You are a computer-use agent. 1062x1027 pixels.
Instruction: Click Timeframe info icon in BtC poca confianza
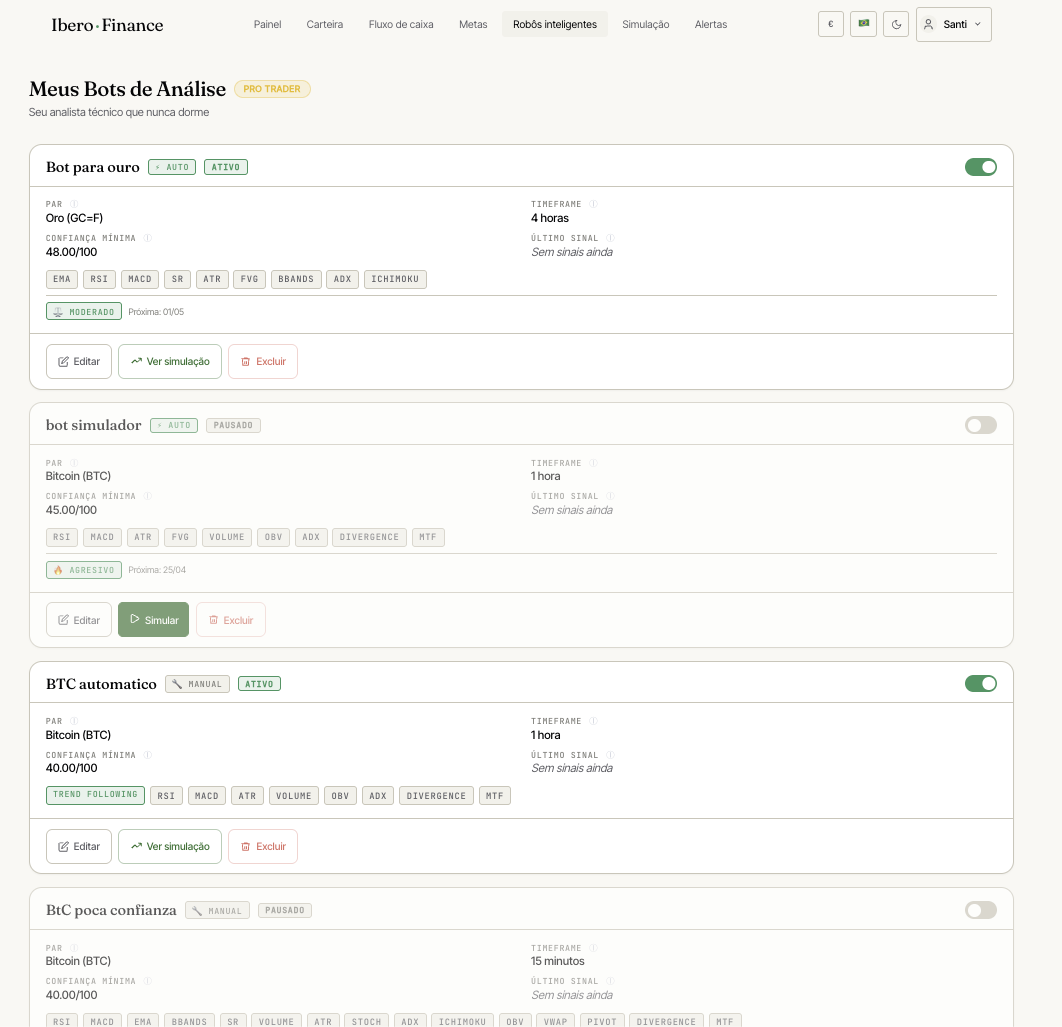[x=593, y=948]
